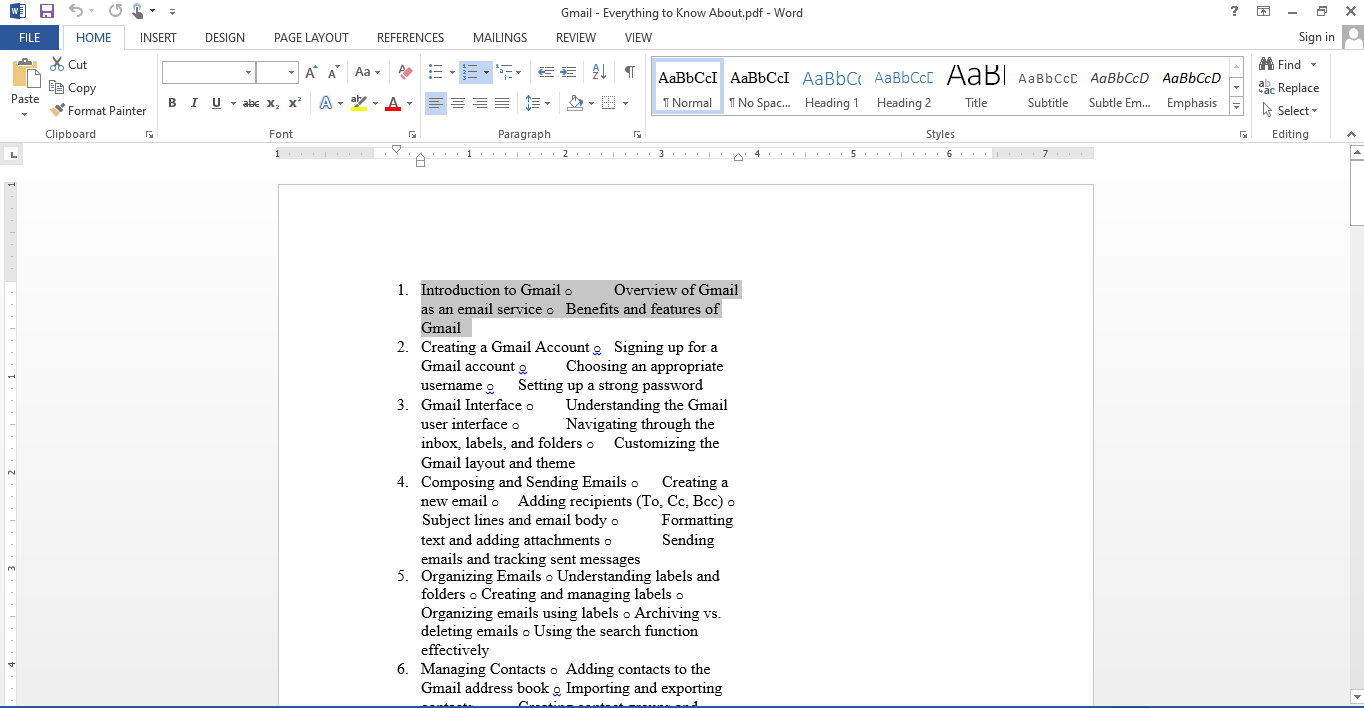Toggle Italic formatting

193,103
